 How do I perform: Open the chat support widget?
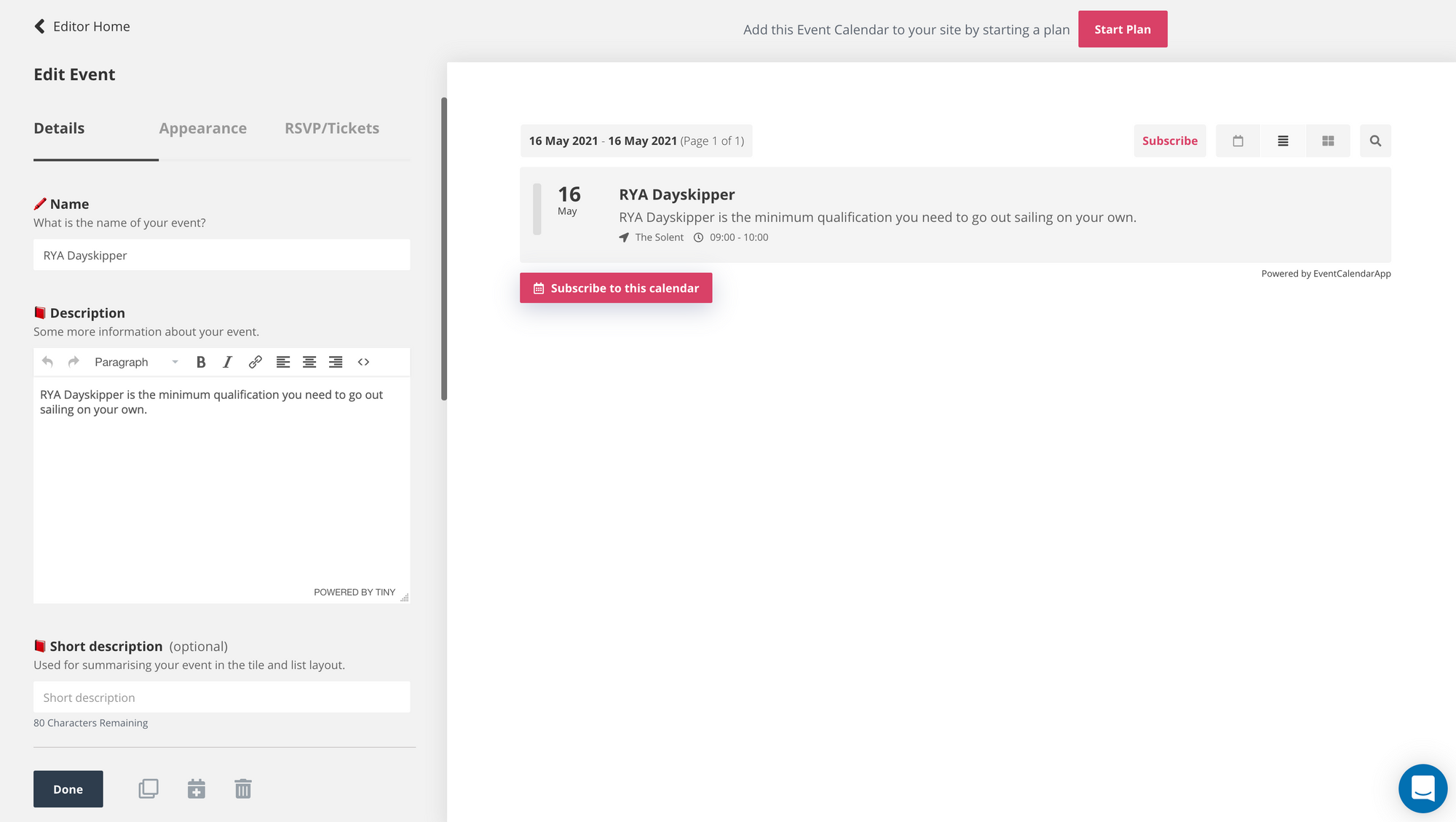[1423, 789]
